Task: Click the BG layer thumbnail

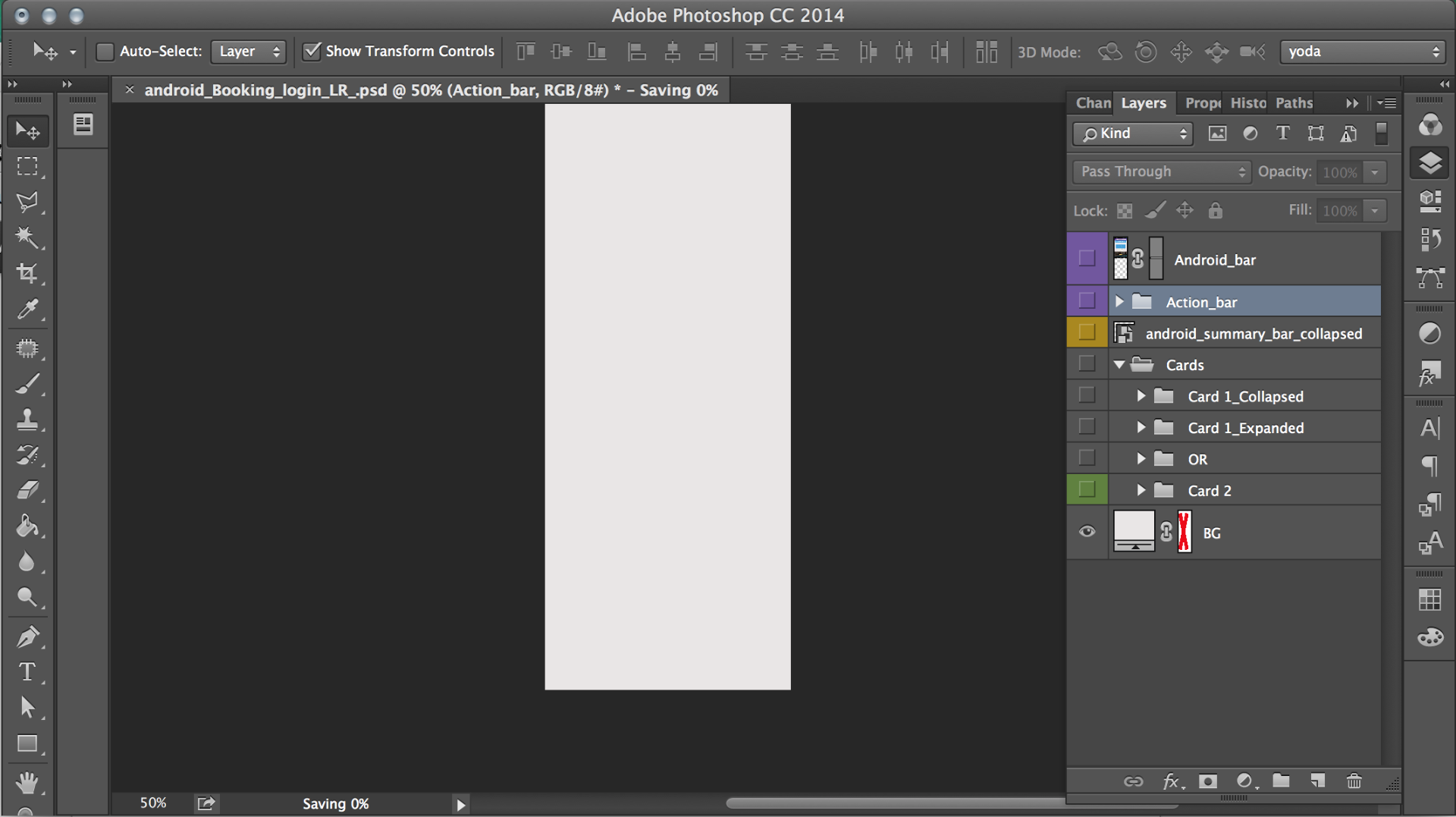Action: pos(1134,531)
